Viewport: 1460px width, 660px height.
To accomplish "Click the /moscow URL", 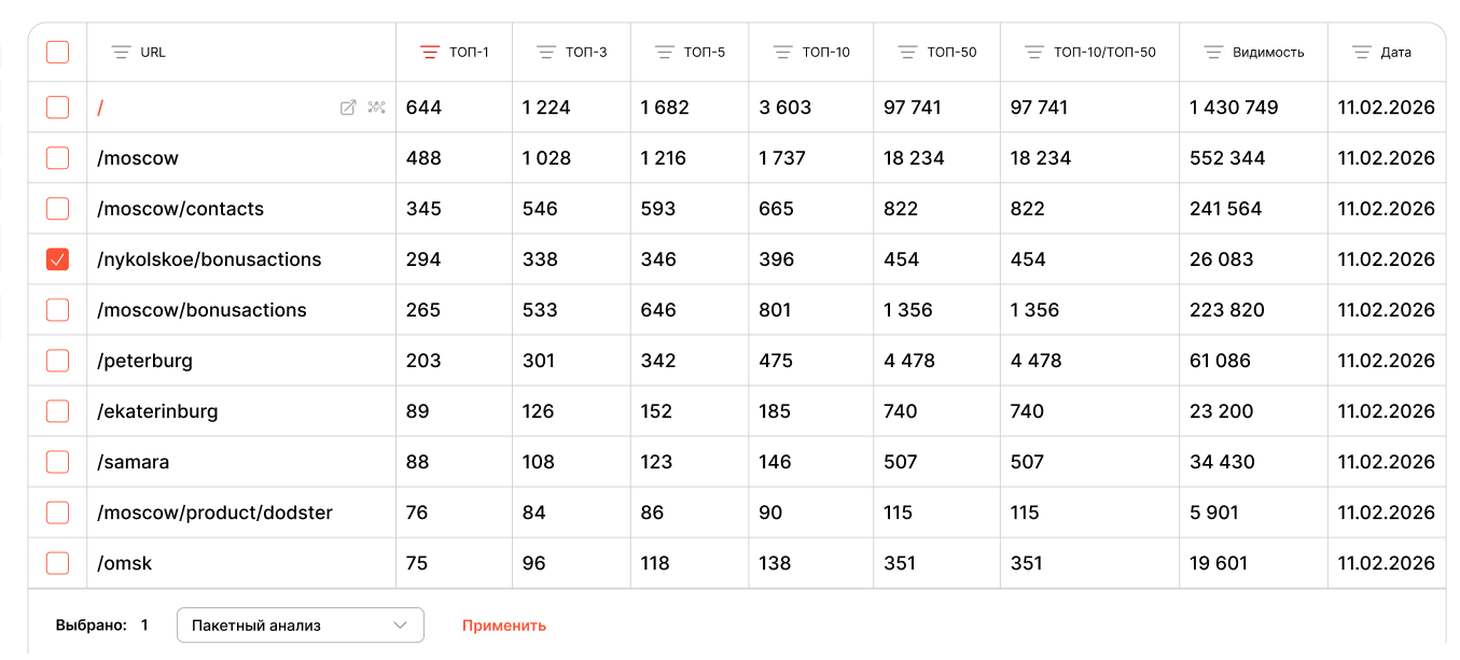I will point(138,158).
